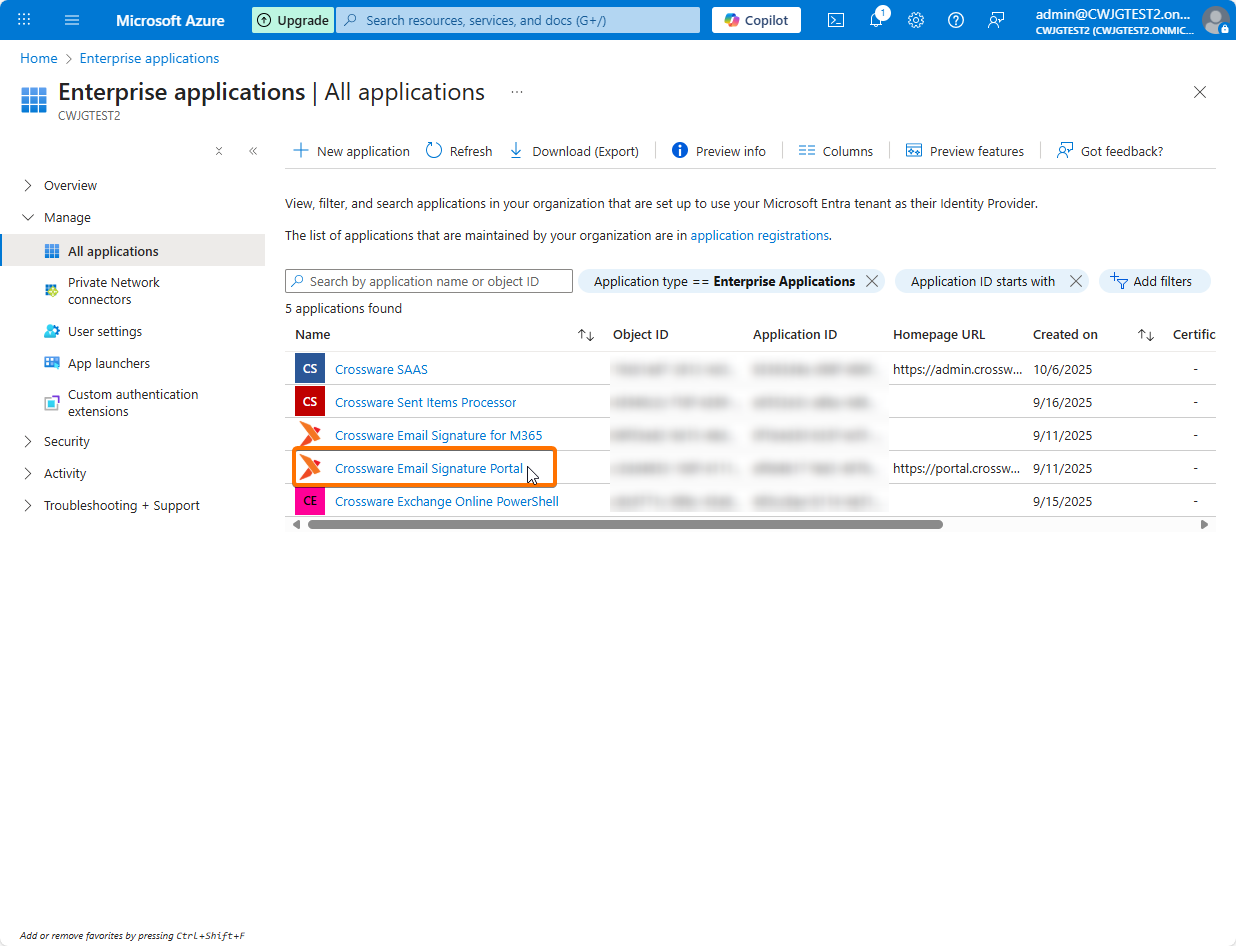
Task: Select User settings in sidebar
Action: click(105, 331)
